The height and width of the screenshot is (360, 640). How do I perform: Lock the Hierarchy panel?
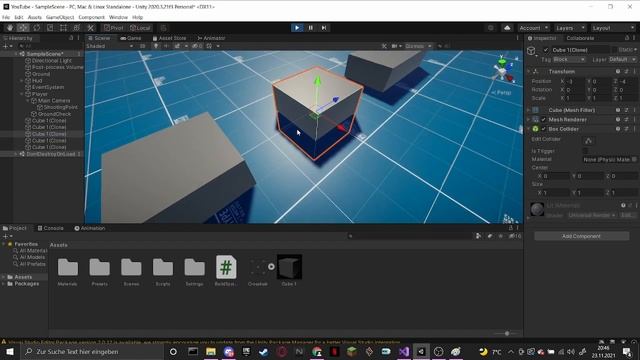[x=71, y=38]
